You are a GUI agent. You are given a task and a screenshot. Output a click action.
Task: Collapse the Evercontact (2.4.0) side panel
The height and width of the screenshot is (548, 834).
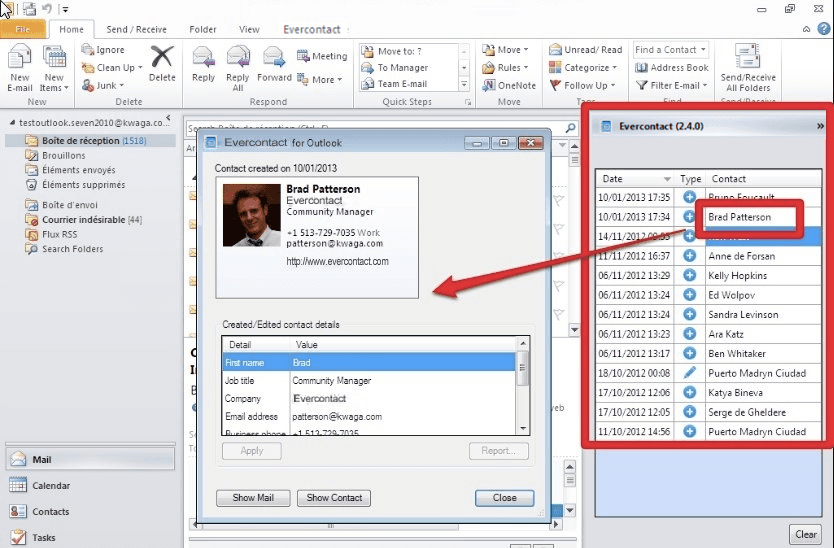click(x=820, y=126)
